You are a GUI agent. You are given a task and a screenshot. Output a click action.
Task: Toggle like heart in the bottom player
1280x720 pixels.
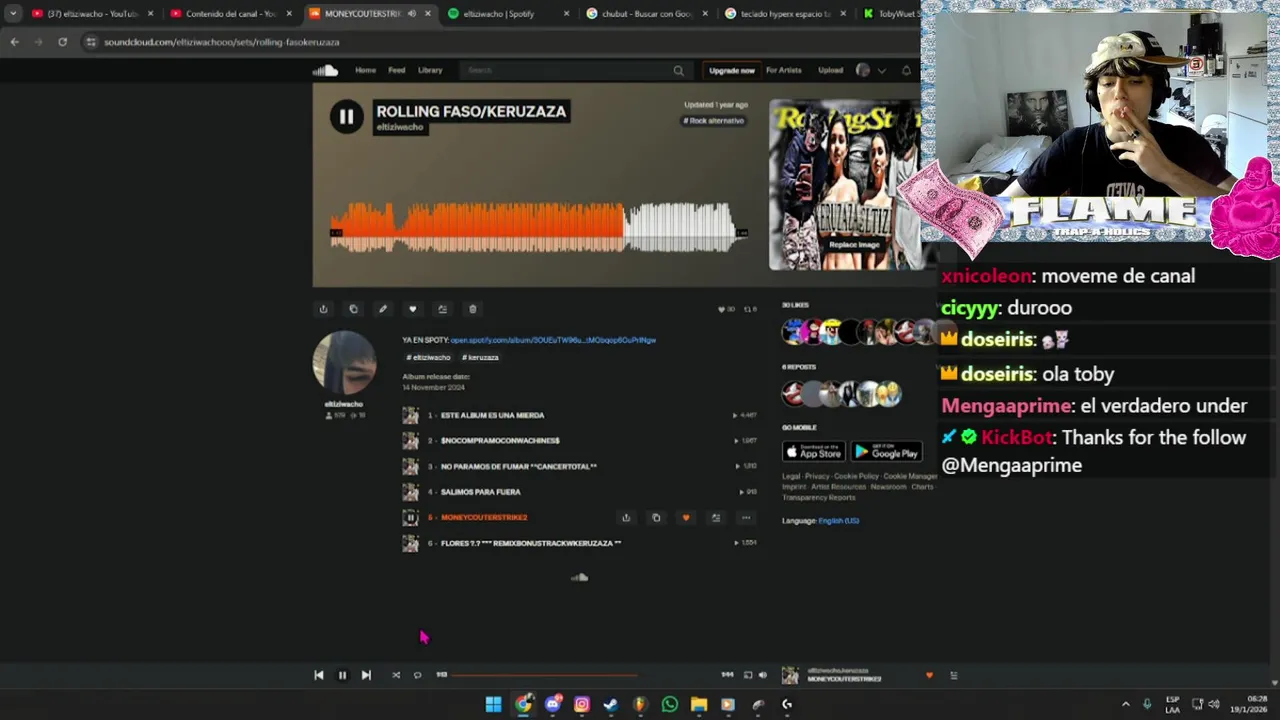(x=929, y=675)
